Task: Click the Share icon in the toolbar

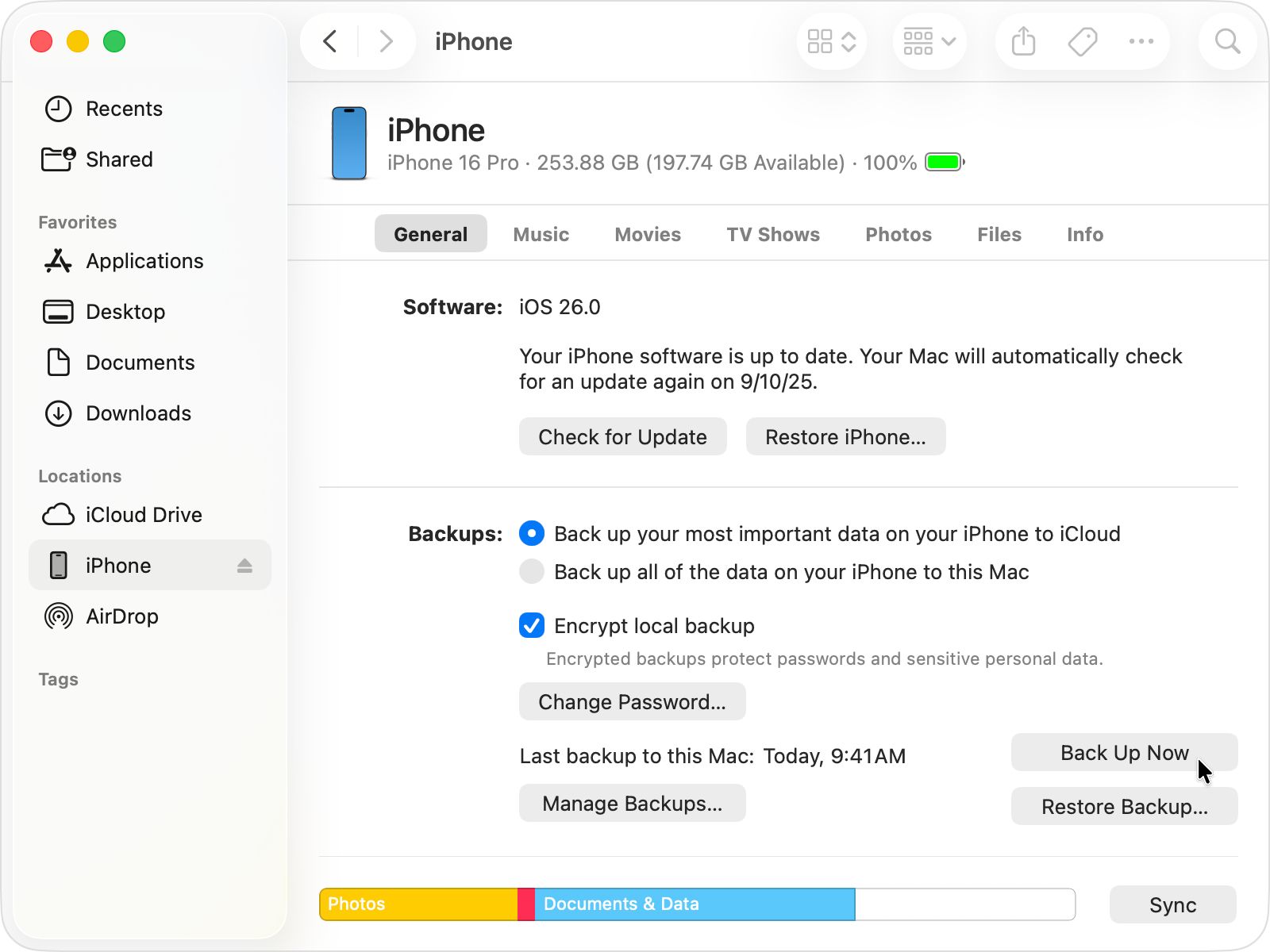Action: (1022, 41)
